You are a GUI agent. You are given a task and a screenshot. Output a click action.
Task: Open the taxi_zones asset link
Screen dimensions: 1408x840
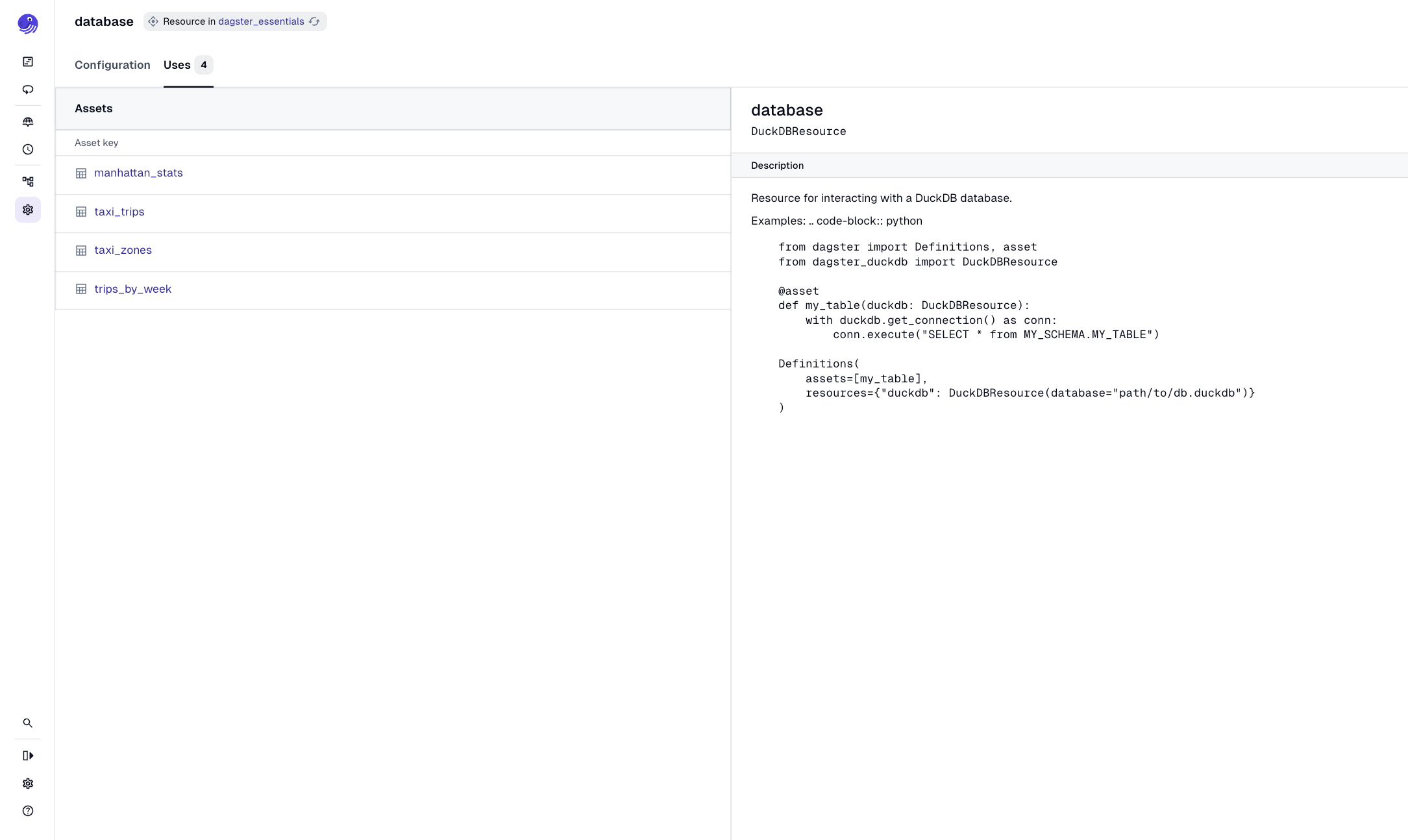point(123,250)
